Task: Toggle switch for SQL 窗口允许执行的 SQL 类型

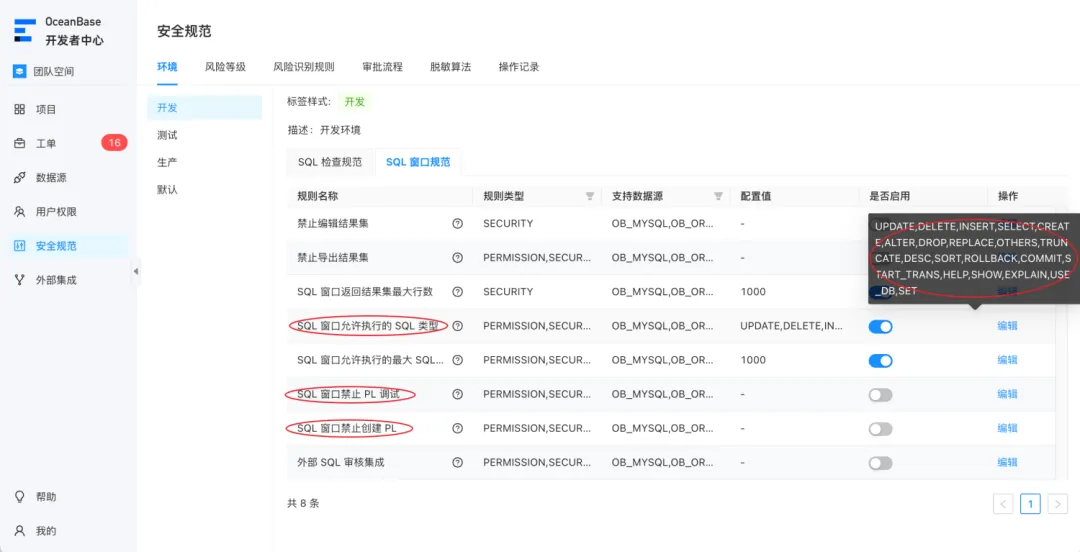Action: (x=880, y=327)
